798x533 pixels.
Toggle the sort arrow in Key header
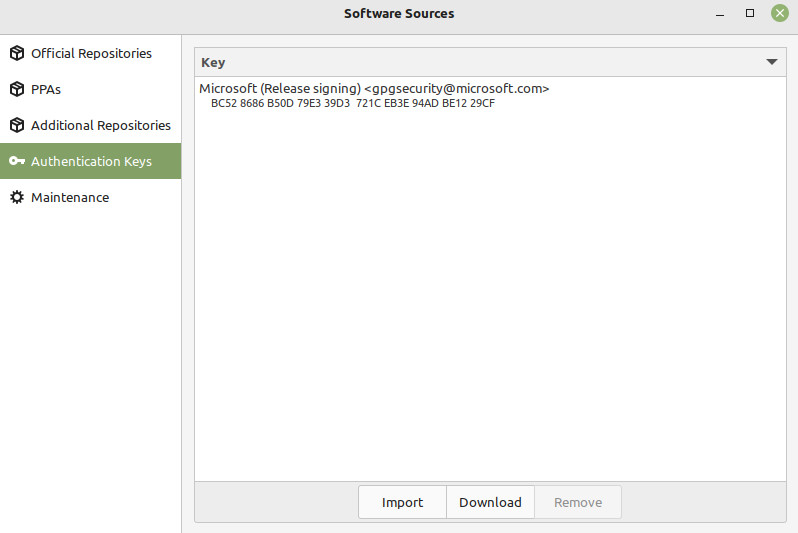(x=772, y=62)
